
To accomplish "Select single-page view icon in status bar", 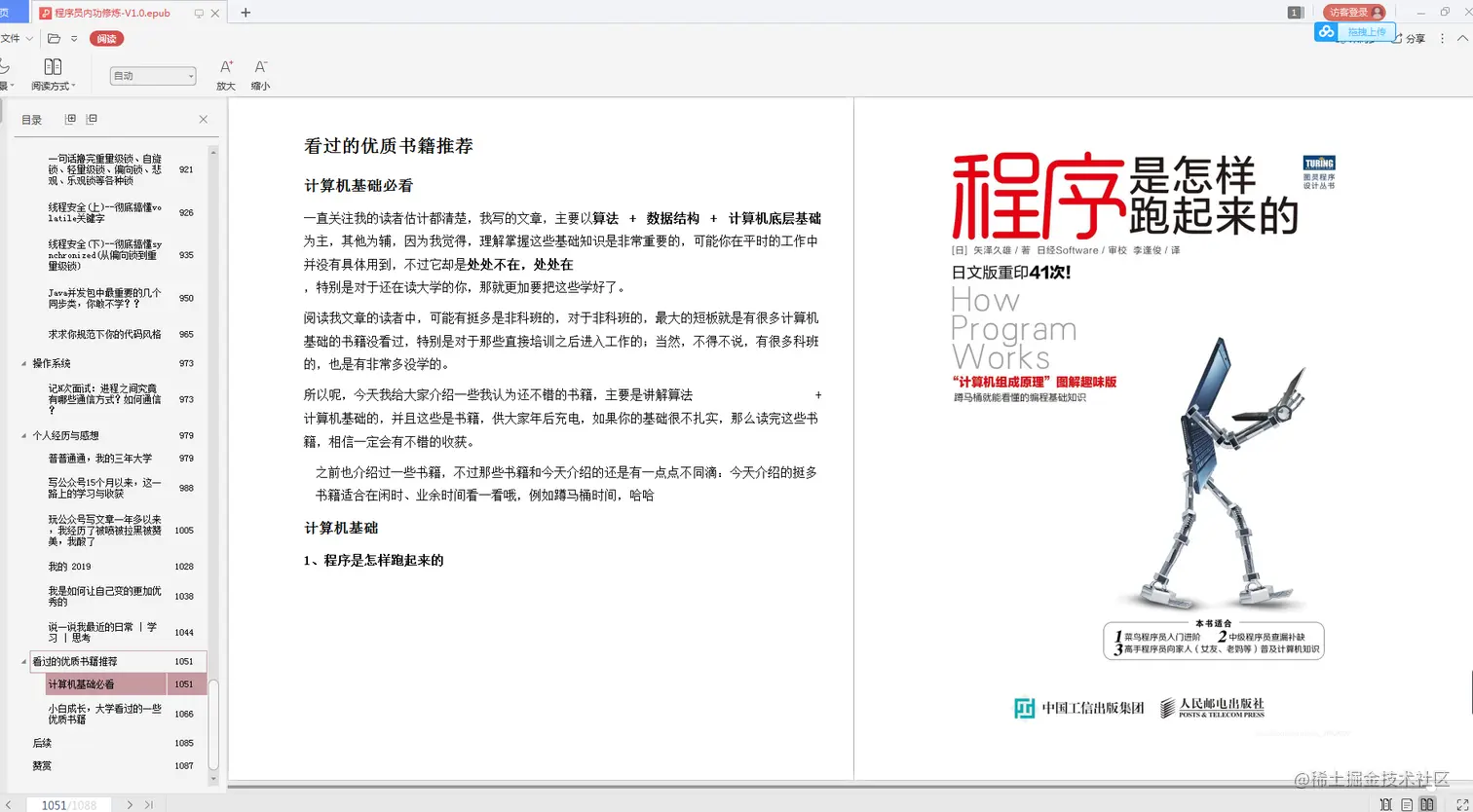I will point(1407,804).
